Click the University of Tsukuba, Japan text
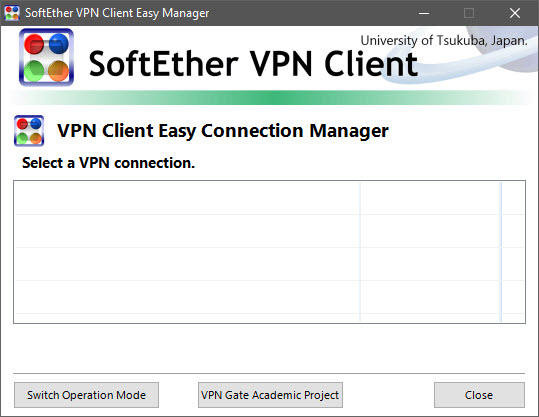Screen dimensions: 539x417 point(443,41)
